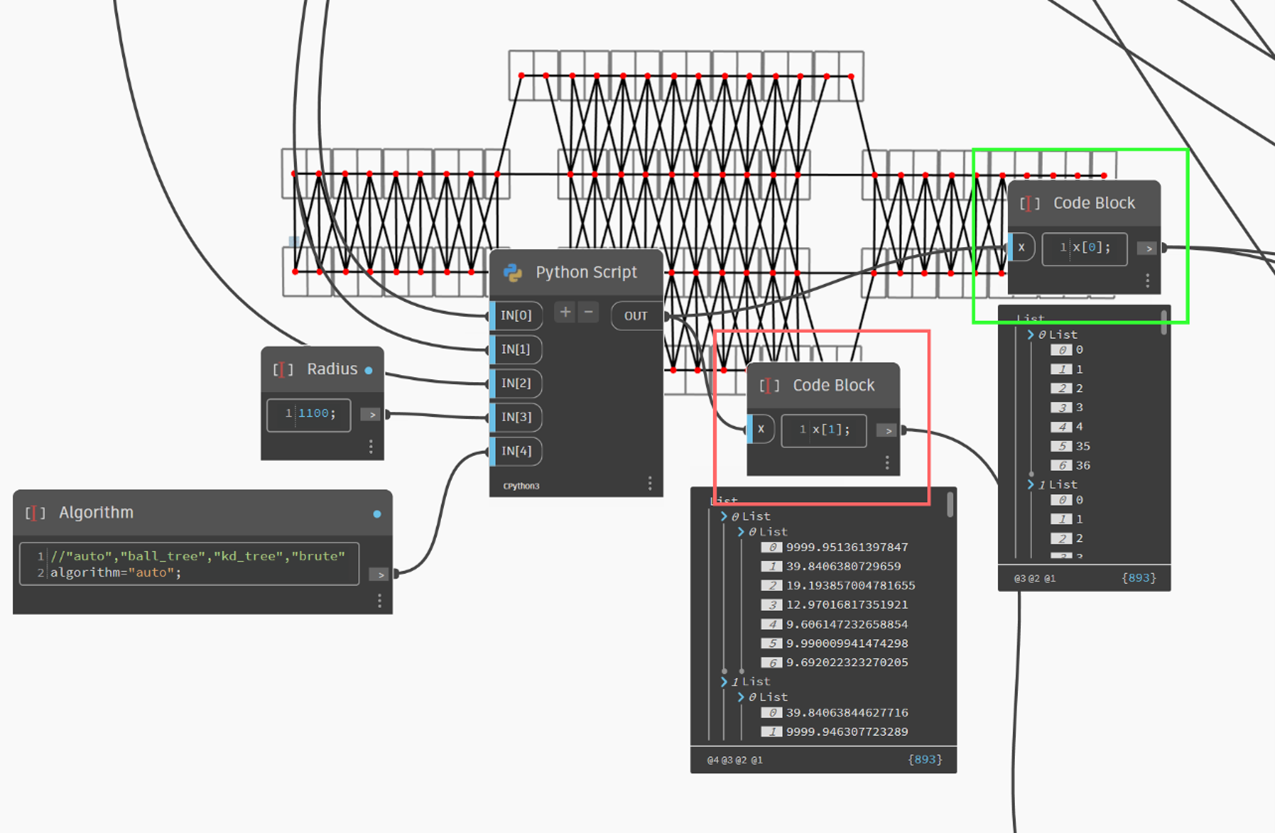Open the Algorithm node's three-dot options menu

pyautogui.click(x=379, y=601)
